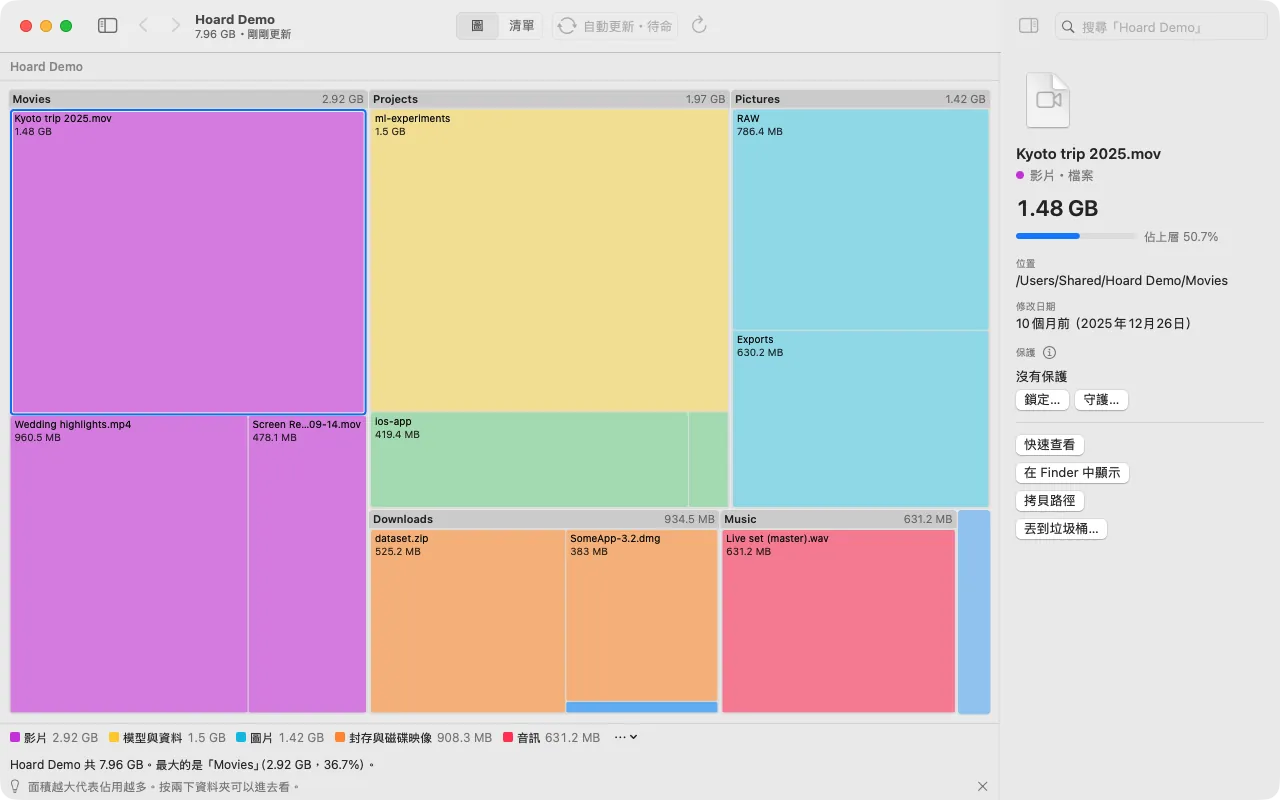1280x800 pixels.
Task: Dismiss the hint with the X icon
Action: (x=982, y=787)
